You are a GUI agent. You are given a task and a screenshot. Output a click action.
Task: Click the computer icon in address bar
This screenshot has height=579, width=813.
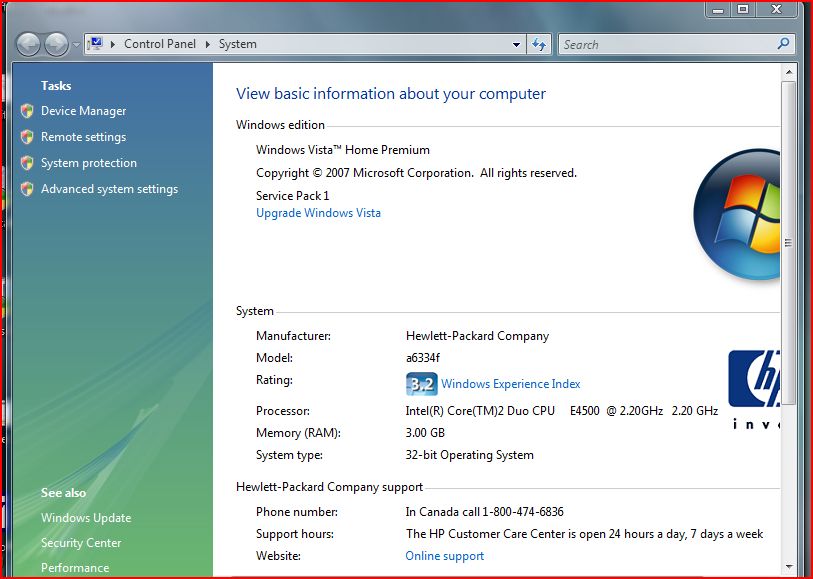coord(96,44)
